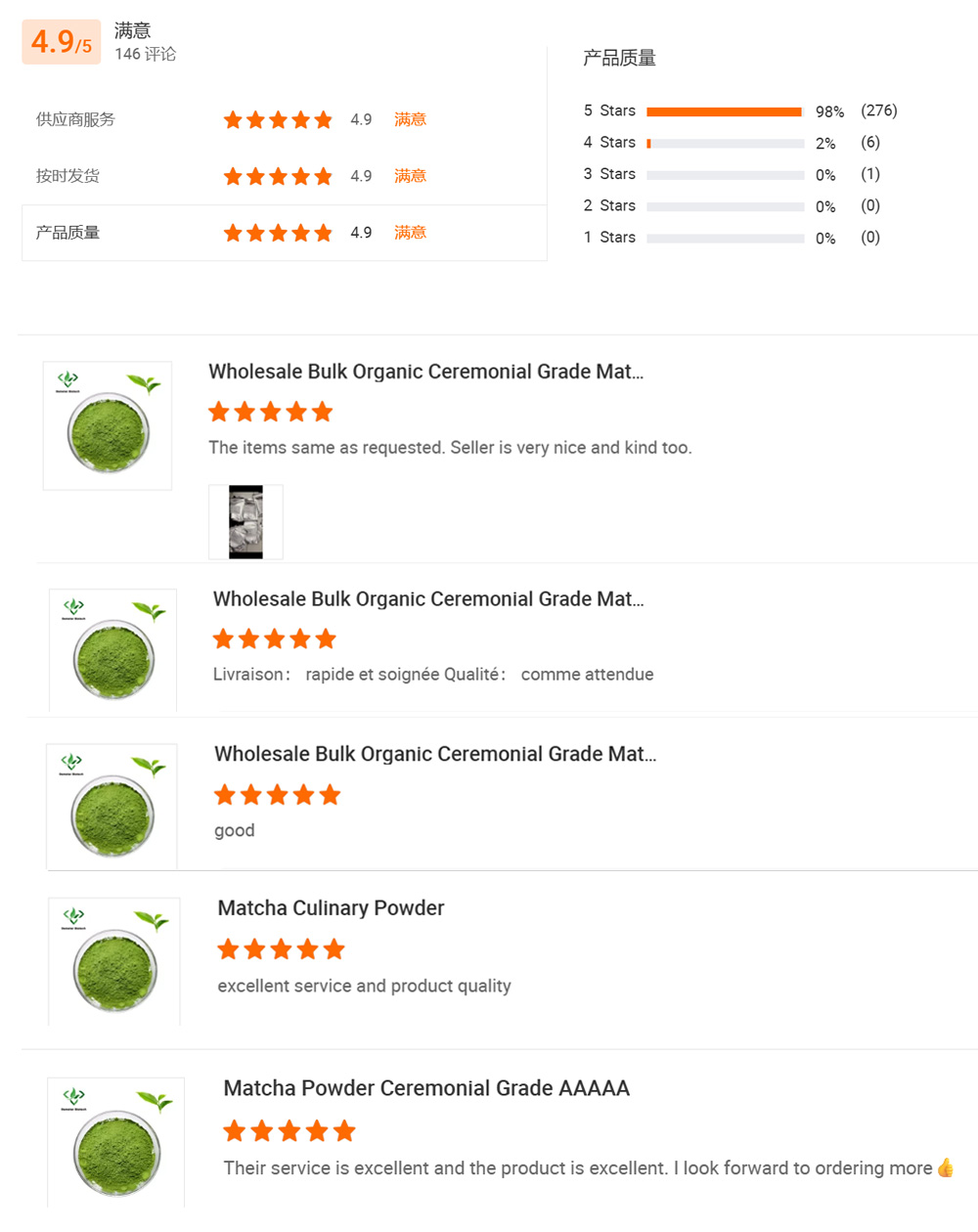Screen dimensions: 978x1232
Task: Open the first Wholesale Bulk Organic Ceremonial title
Action: tap(425, 372)
